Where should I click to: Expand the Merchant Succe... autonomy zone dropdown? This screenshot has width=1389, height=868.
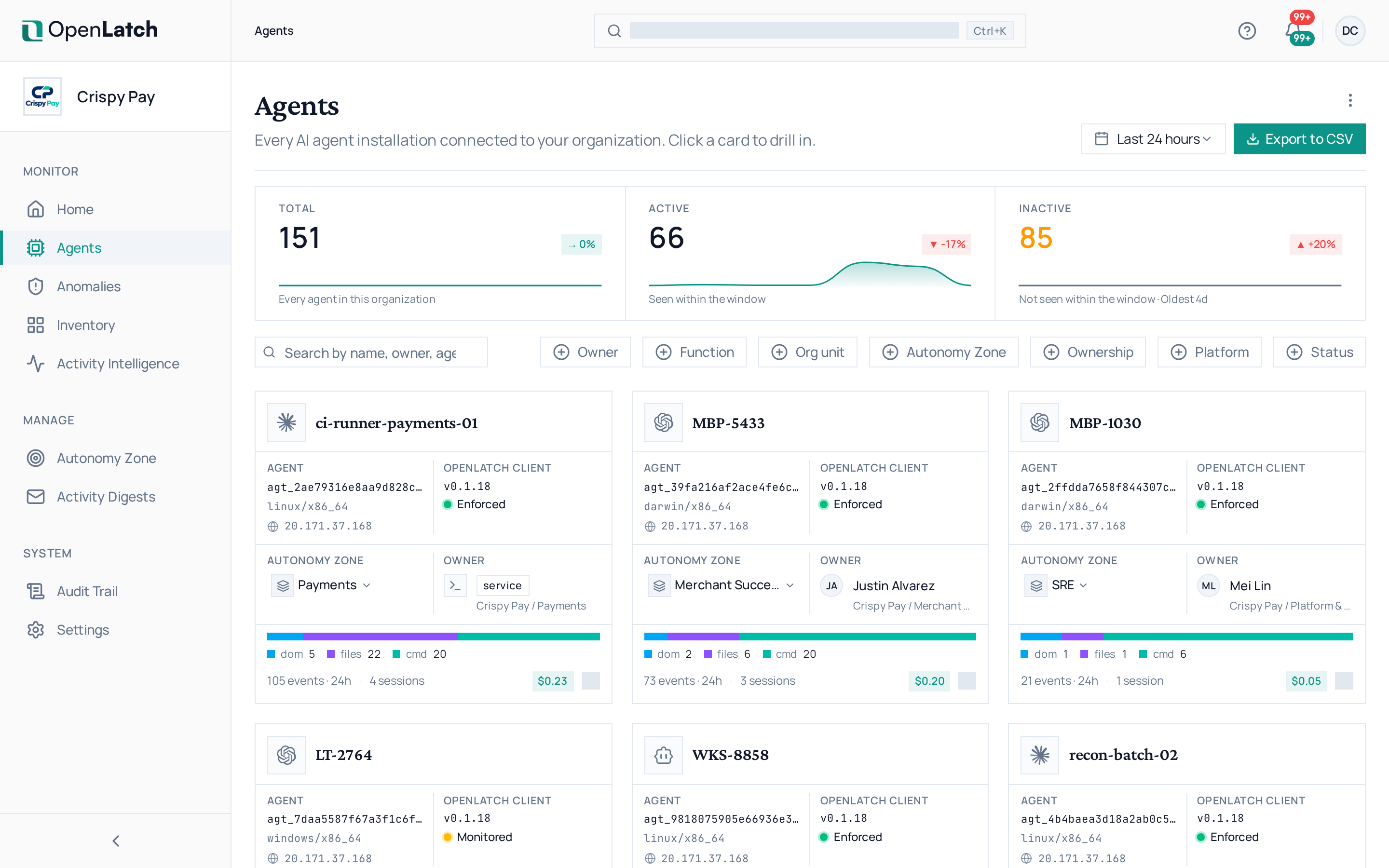pos(722,585)
